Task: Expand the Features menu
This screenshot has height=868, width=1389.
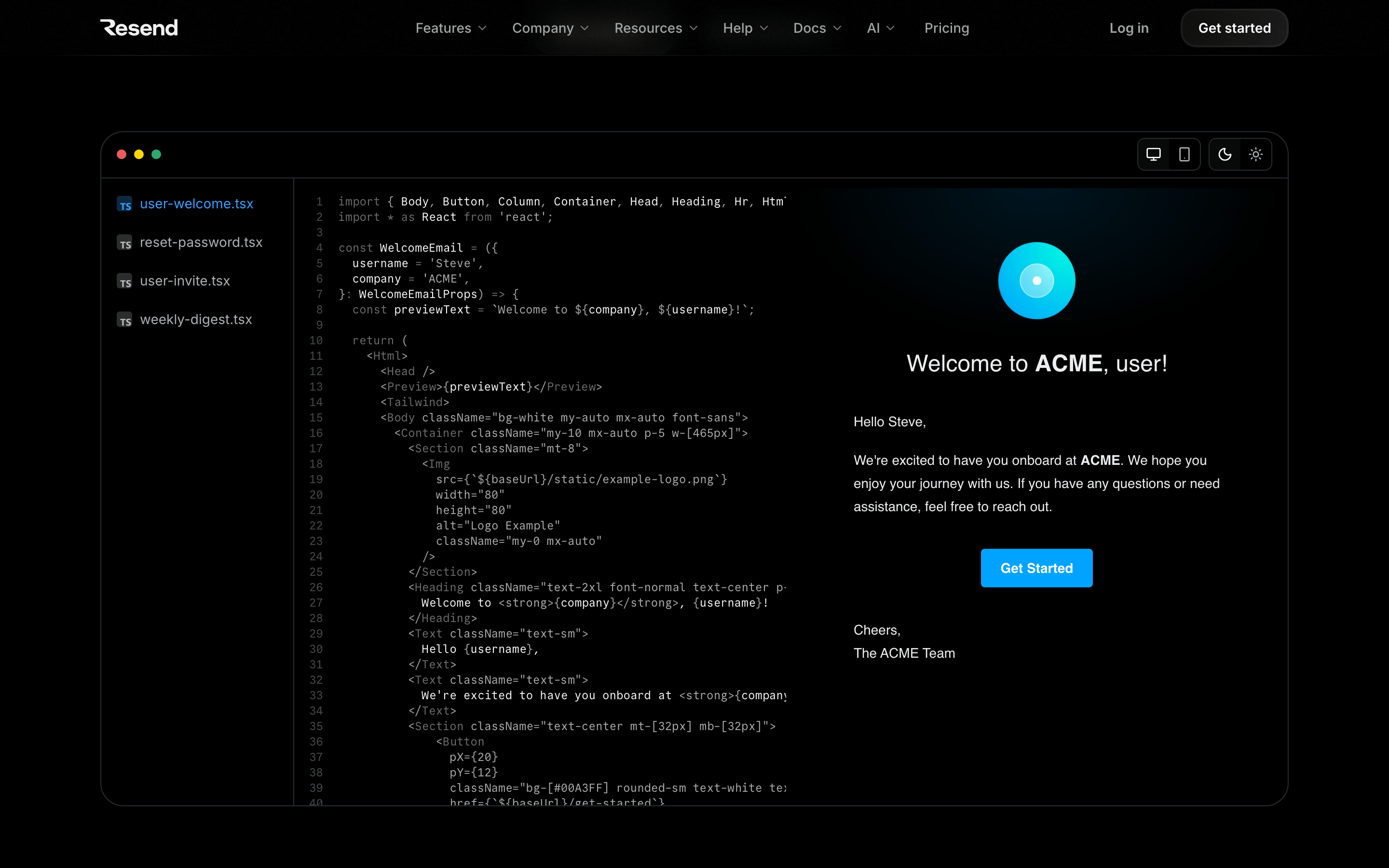Action: click(450, 28)
